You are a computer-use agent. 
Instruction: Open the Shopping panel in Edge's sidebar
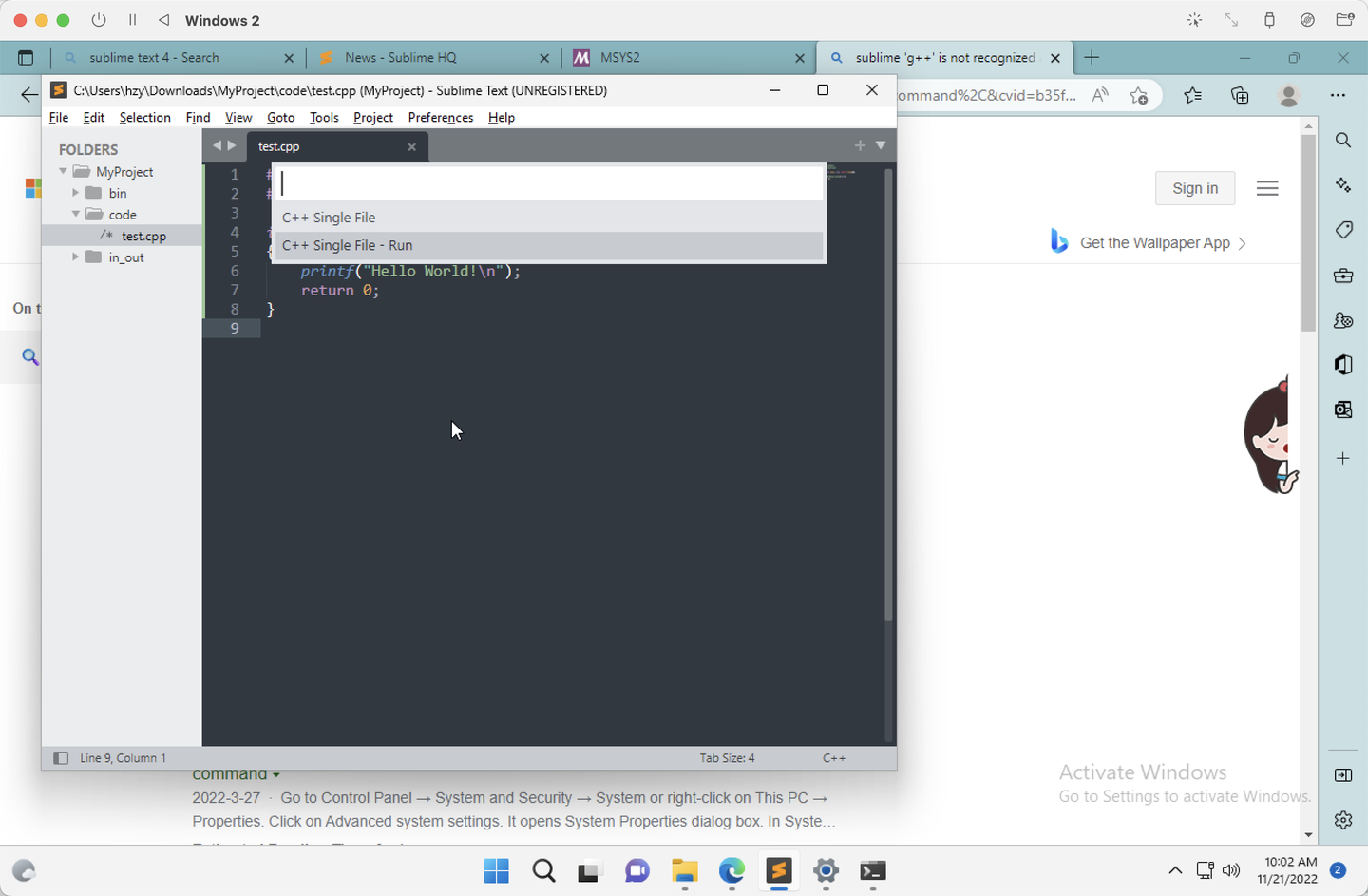coord(1342,230)
